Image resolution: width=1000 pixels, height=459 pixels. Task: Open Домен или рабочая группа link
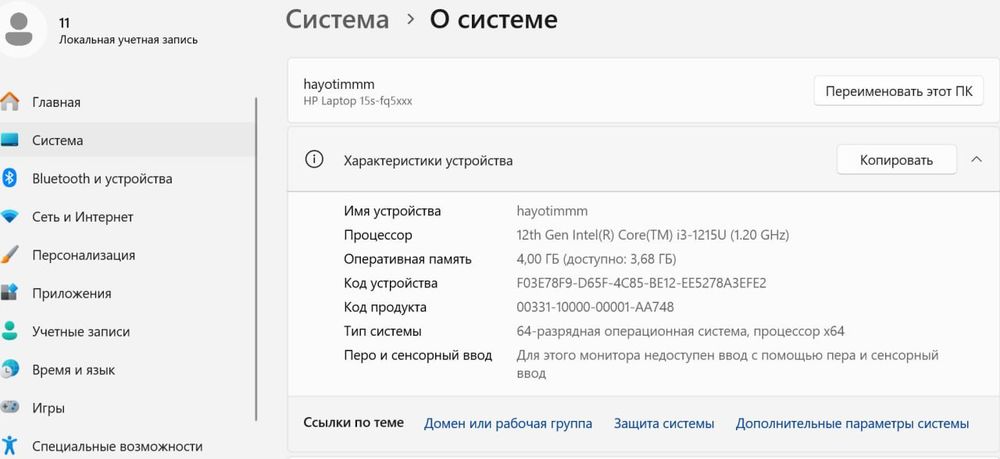508,423
